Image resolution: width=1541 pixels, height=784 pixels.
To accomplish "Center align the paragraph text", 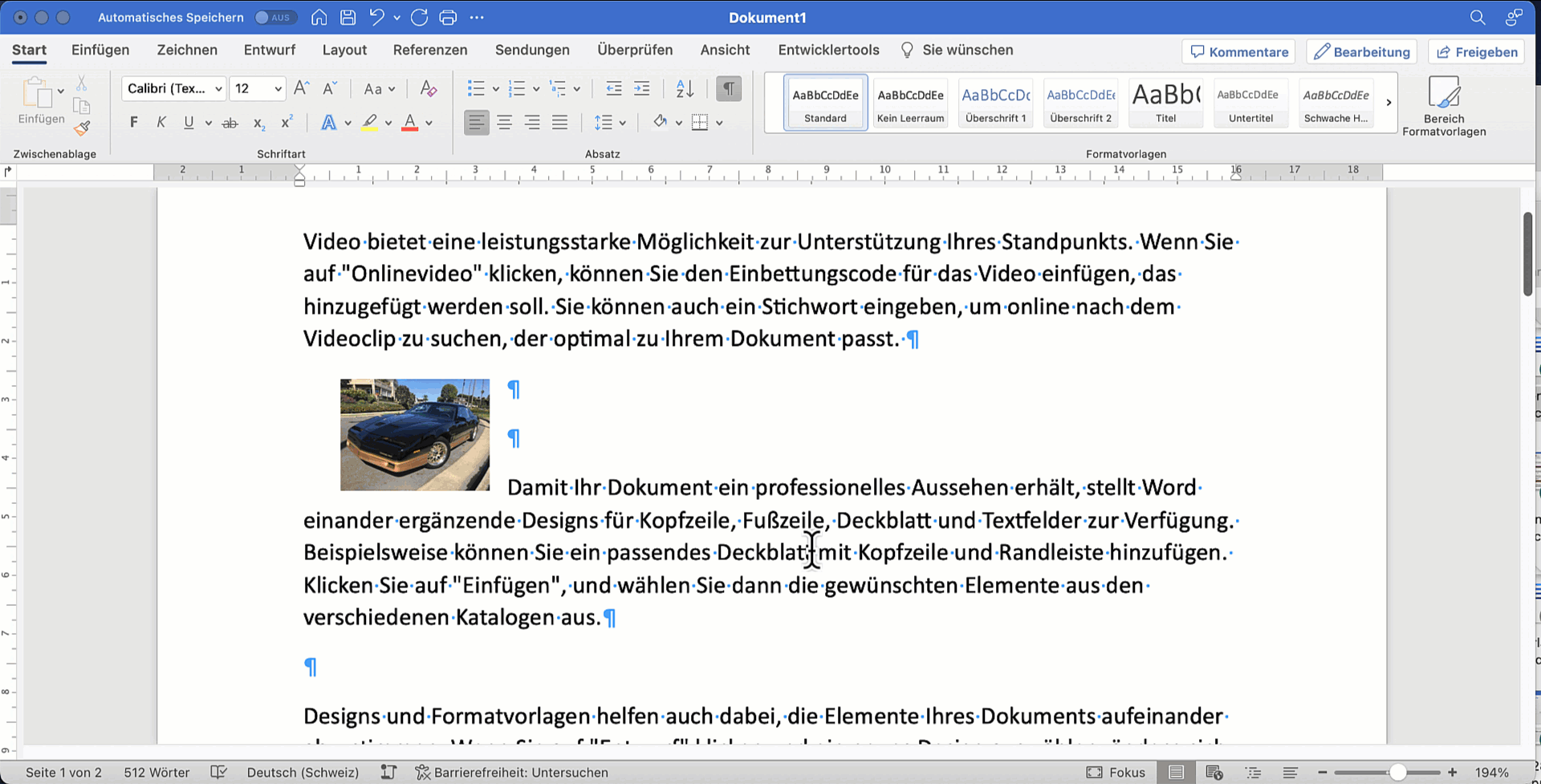I will click(504, 123).
